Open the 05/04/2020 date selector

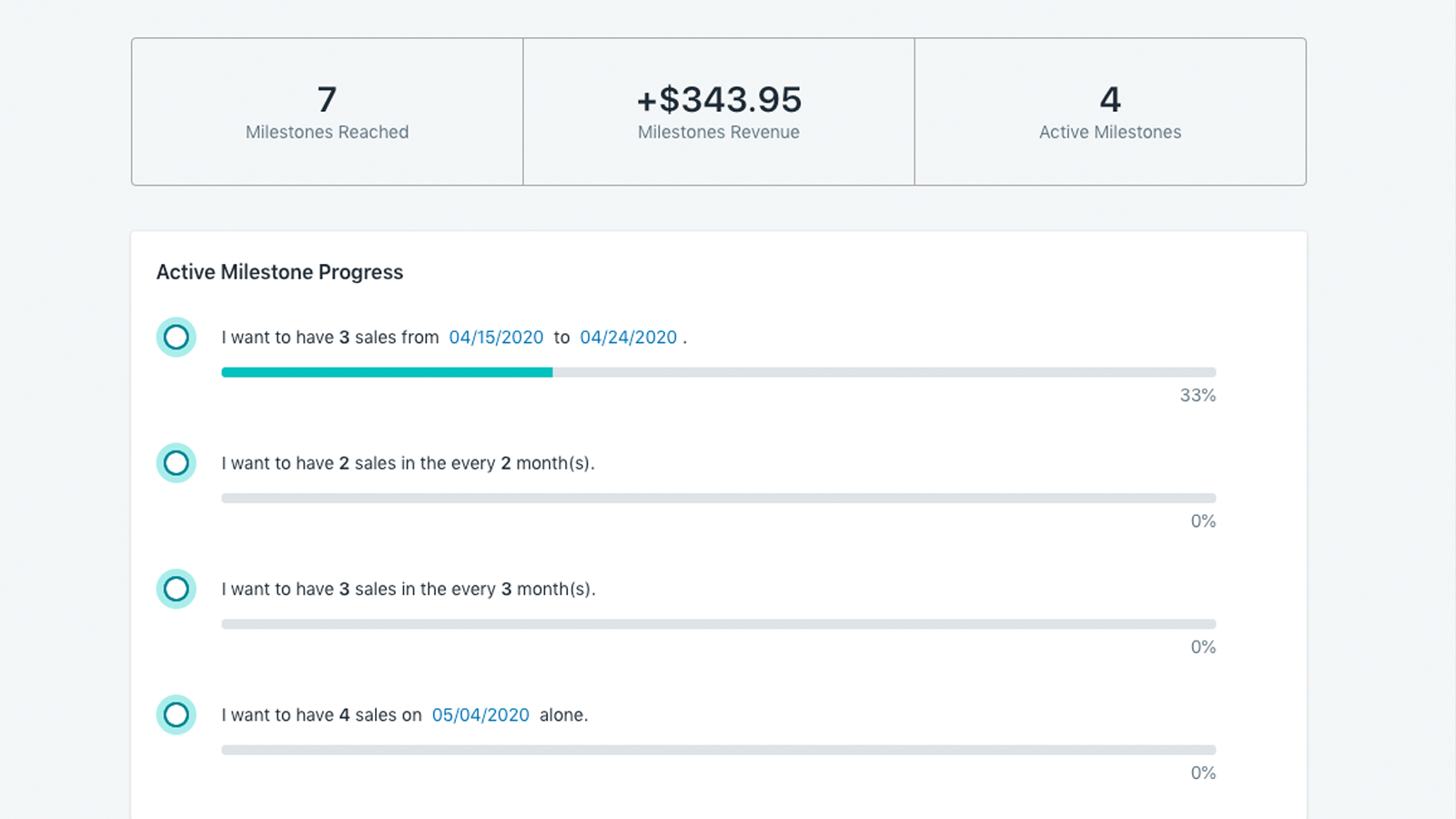(x=480, y=714)
